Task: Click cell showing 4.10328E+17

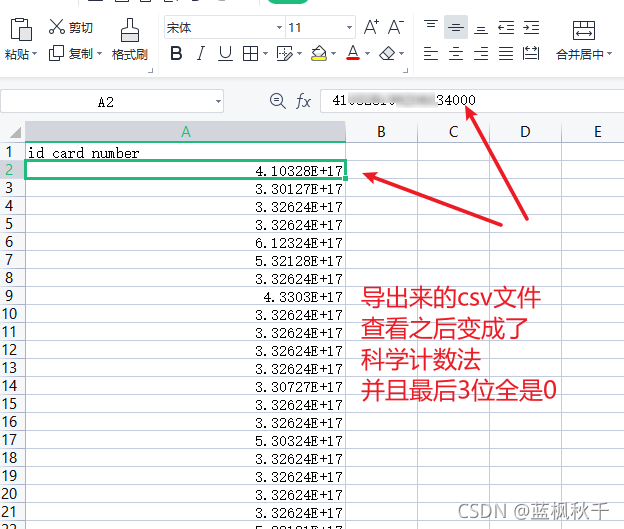Action: (x=185, y=170)
